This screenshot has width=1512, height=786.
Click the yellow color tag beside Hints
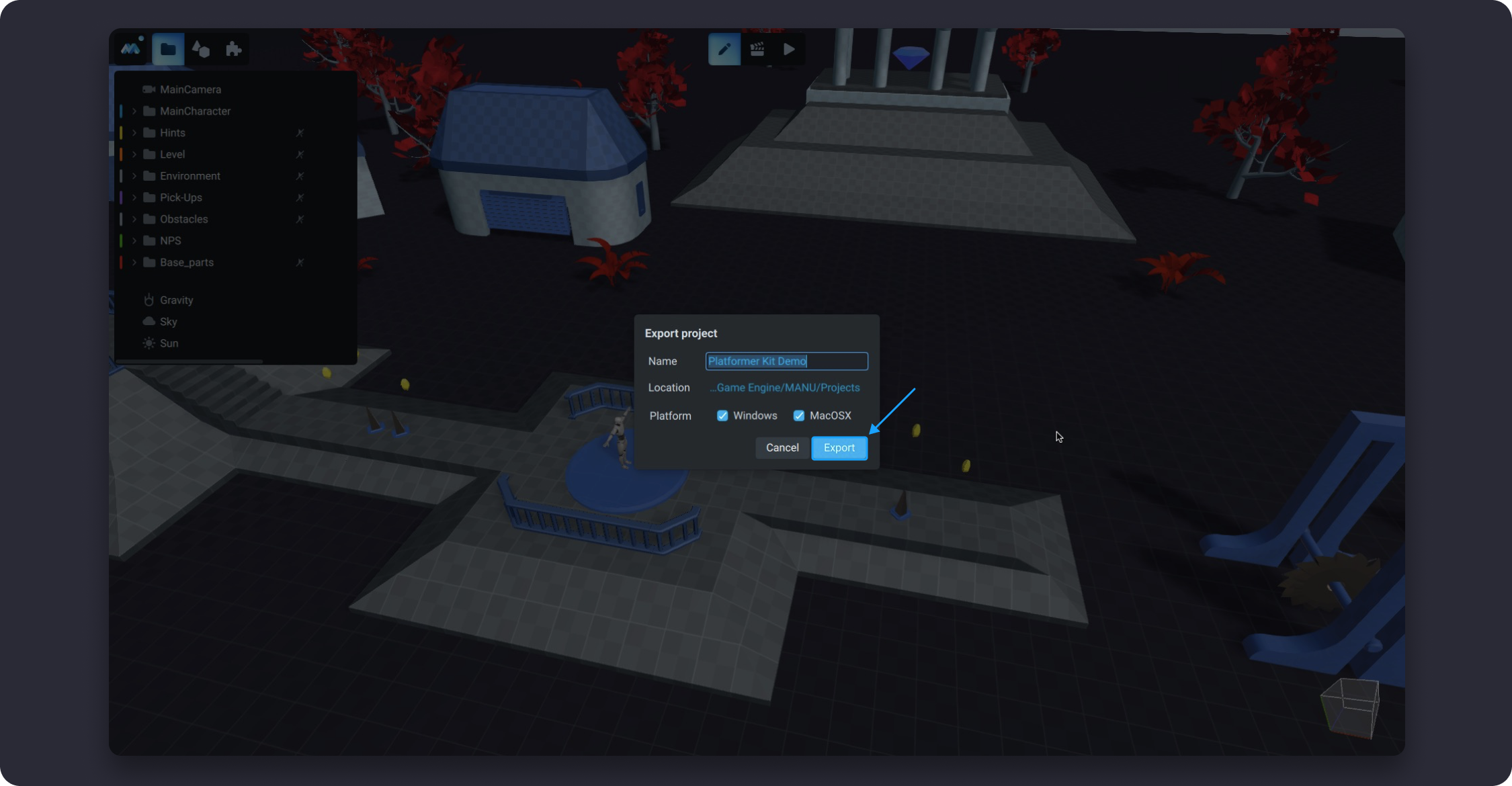[x=121, y=132]
